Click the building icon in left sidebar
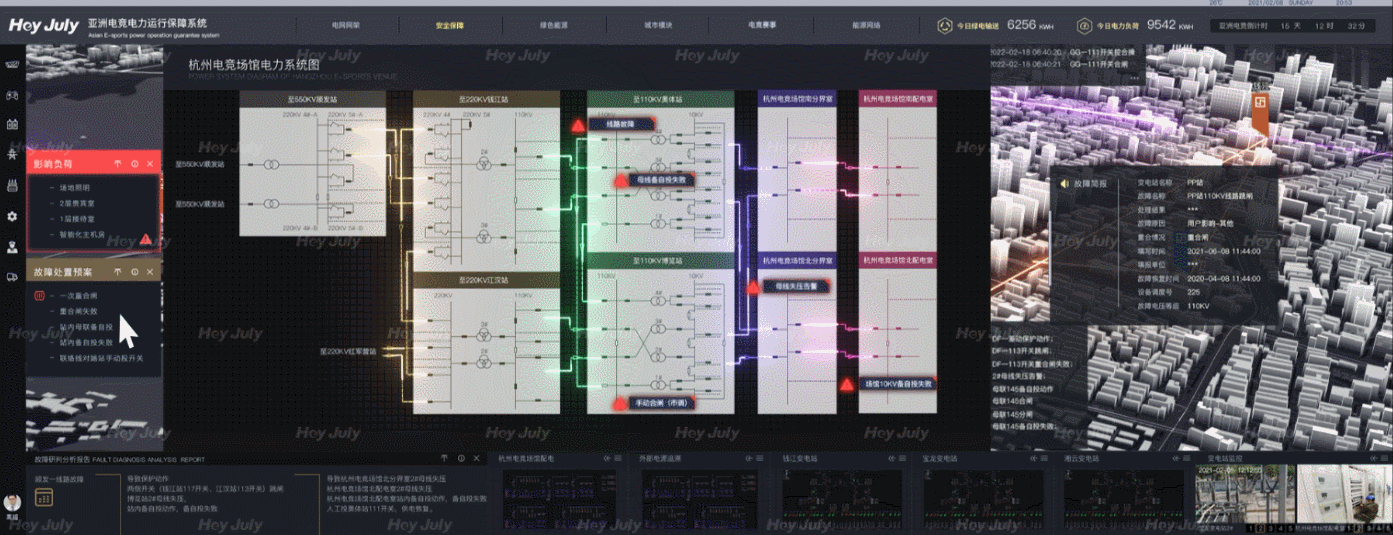Viewport: 1393px width, 535px height. coord(12,124)
